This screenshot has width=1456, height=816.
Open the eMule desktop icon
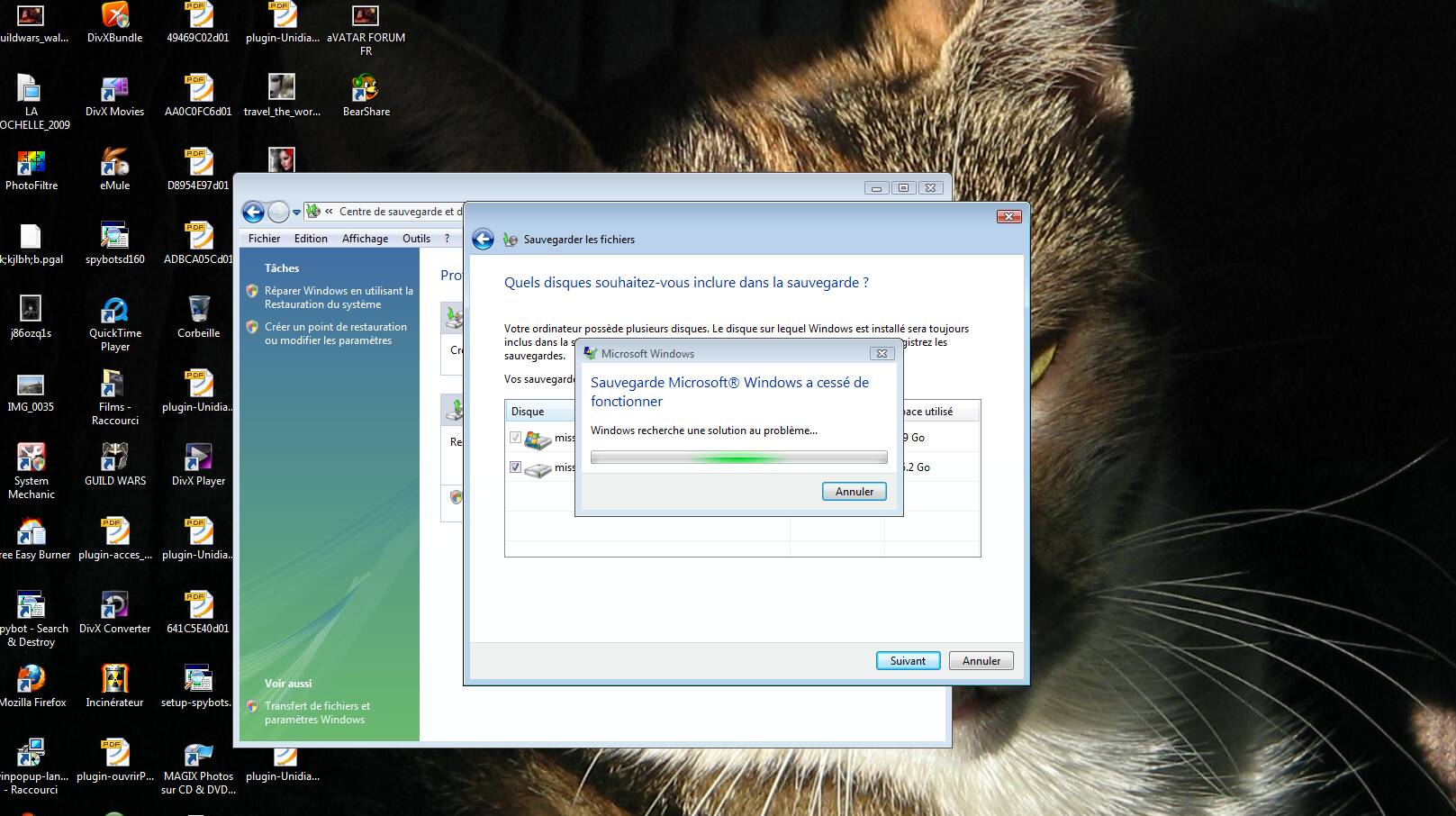pos(114,163)
